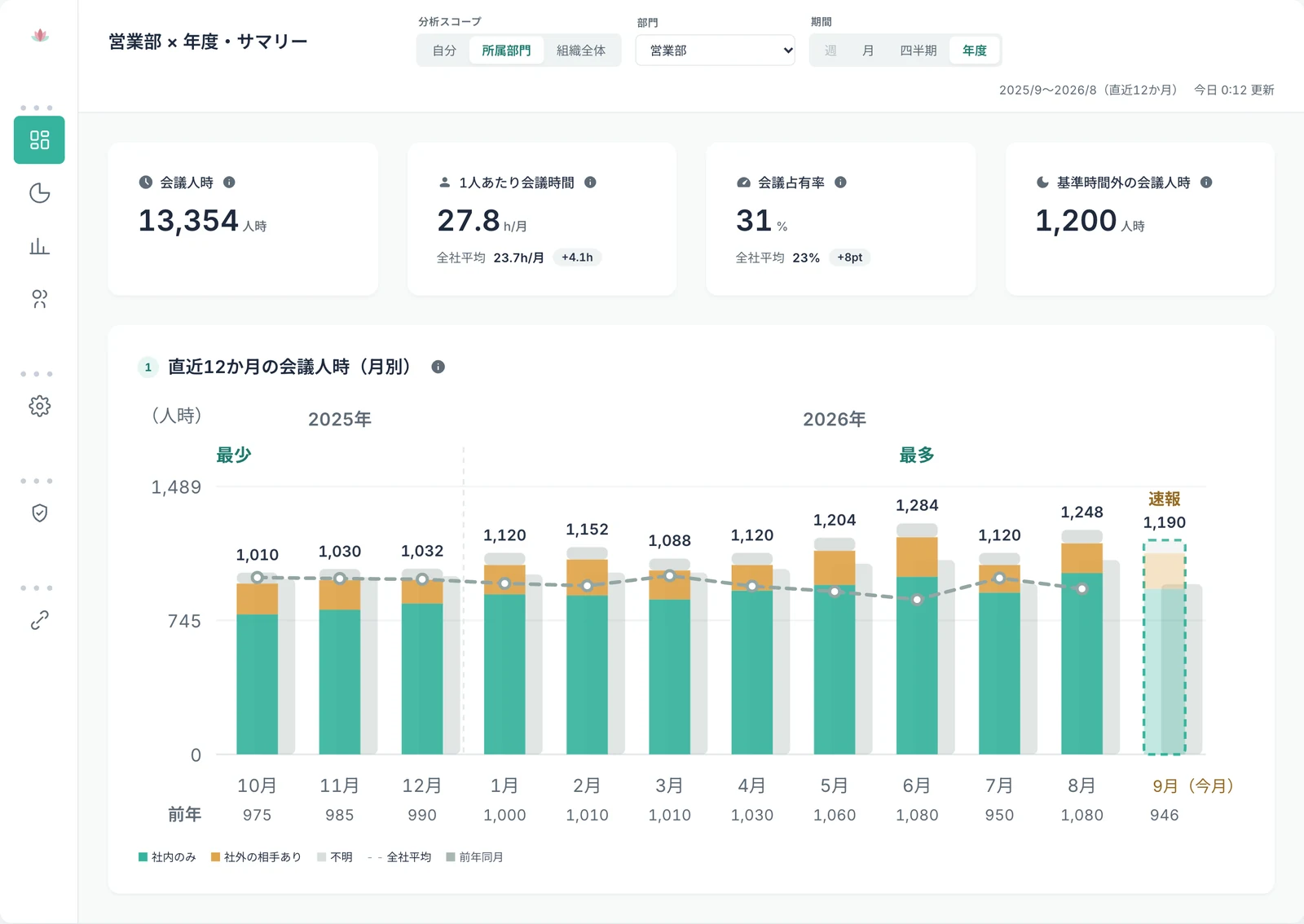Click the 27.8 h/月 value
This screenshot has width=1304, height=924.
point(482,221)
